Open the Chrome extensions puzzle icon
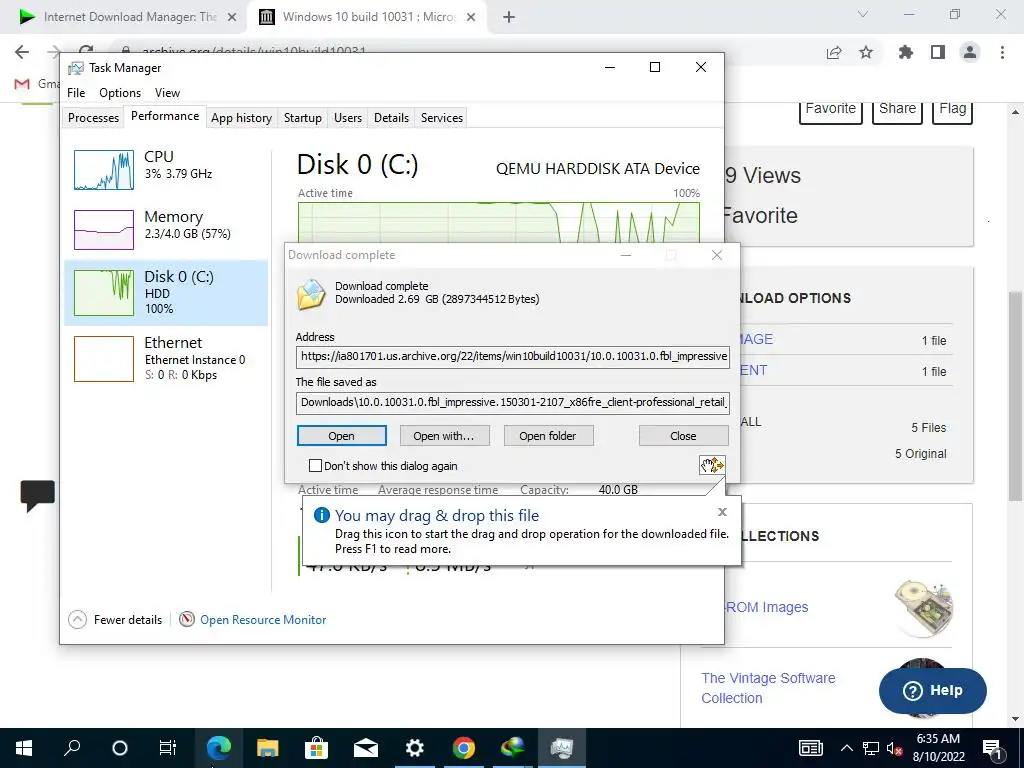The image size is (1024, 768). 906,52
